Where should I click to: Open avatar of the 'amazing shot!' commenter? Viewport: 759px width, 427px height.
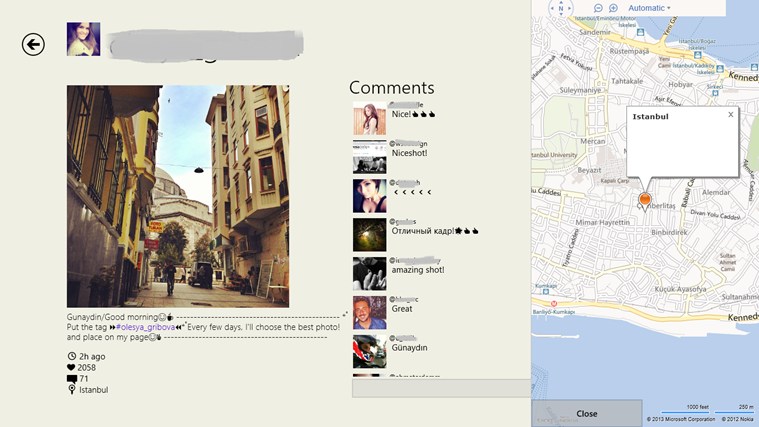pos(369,274)
